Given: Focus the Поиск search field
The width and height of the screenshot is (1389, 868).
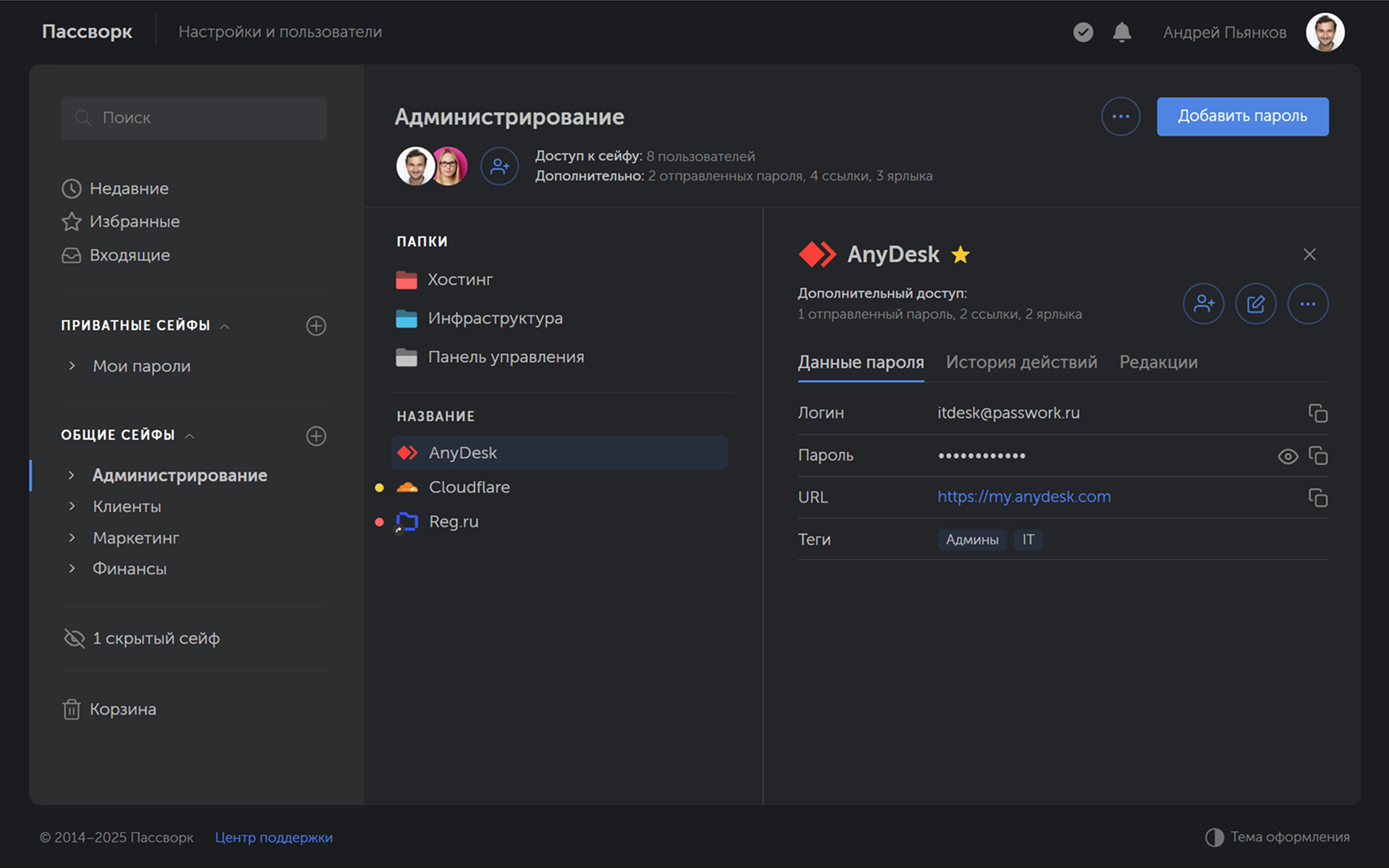Looking at the screenshot, I should [194, 118].
